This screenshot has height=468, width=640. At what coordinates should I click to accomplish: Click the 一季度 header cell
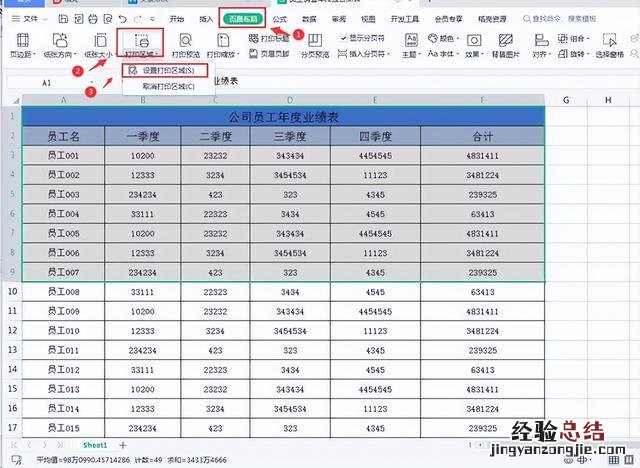[x=142, y=136]
